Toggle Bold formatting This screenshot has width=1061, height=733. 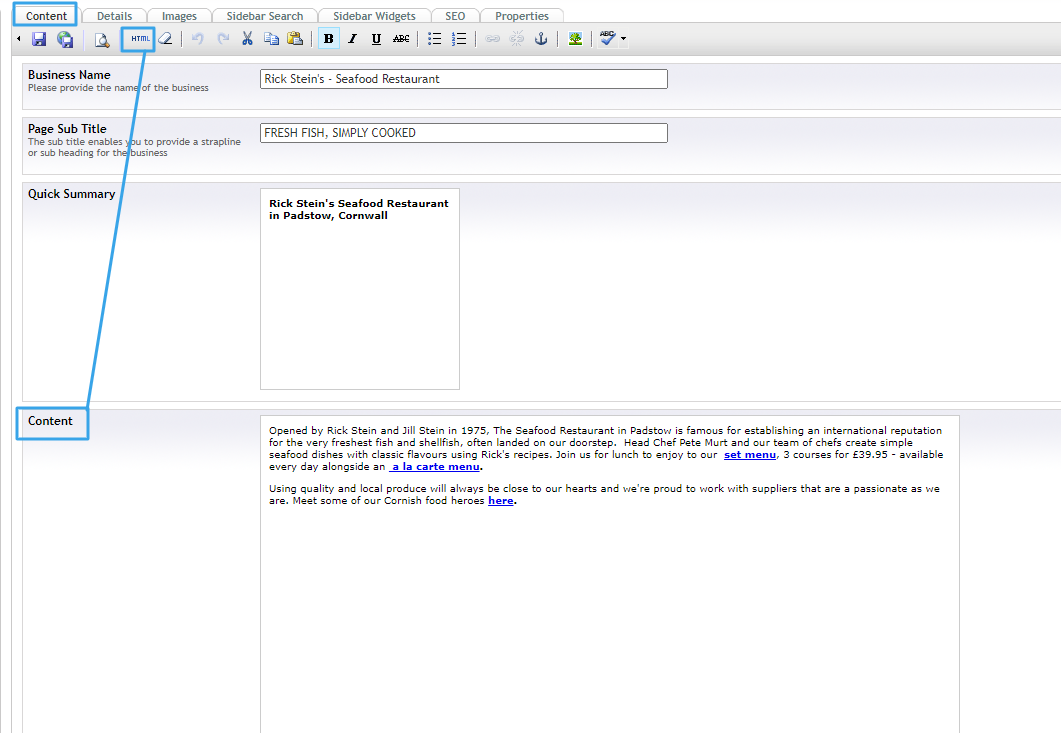[328, 39]
